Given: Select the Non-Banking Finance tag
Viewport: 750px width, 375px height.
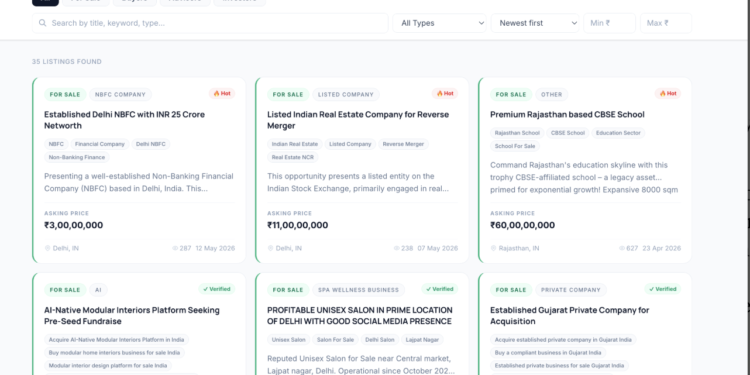Looking at the screenshot, I should point(77,157).
